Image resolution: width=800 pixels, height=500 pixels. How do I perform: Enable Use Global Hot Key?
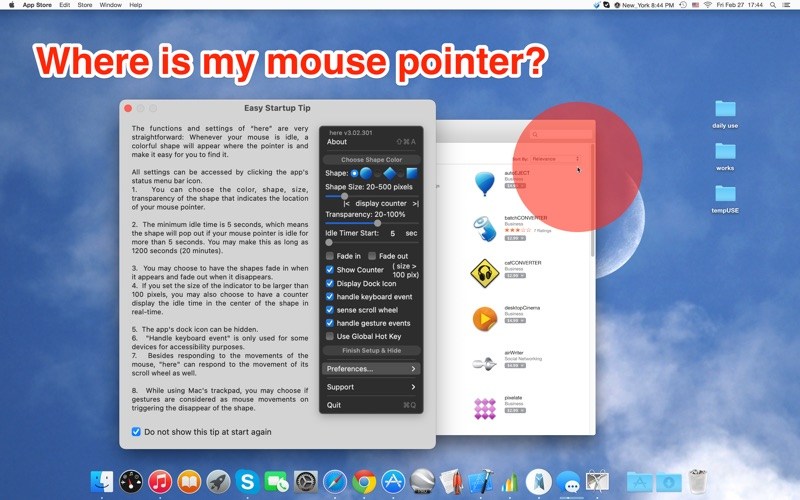(331, 337)
